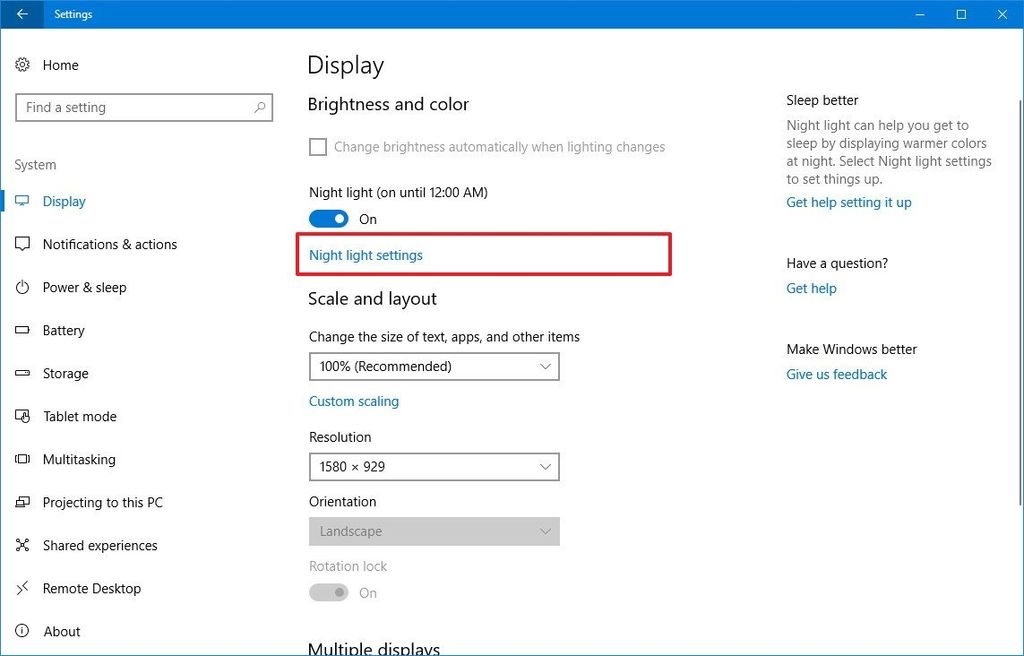This screenshot has width=1024, height=656.
Task: Toggle the Rotation lock switch
Action: [x=328, y=592]
